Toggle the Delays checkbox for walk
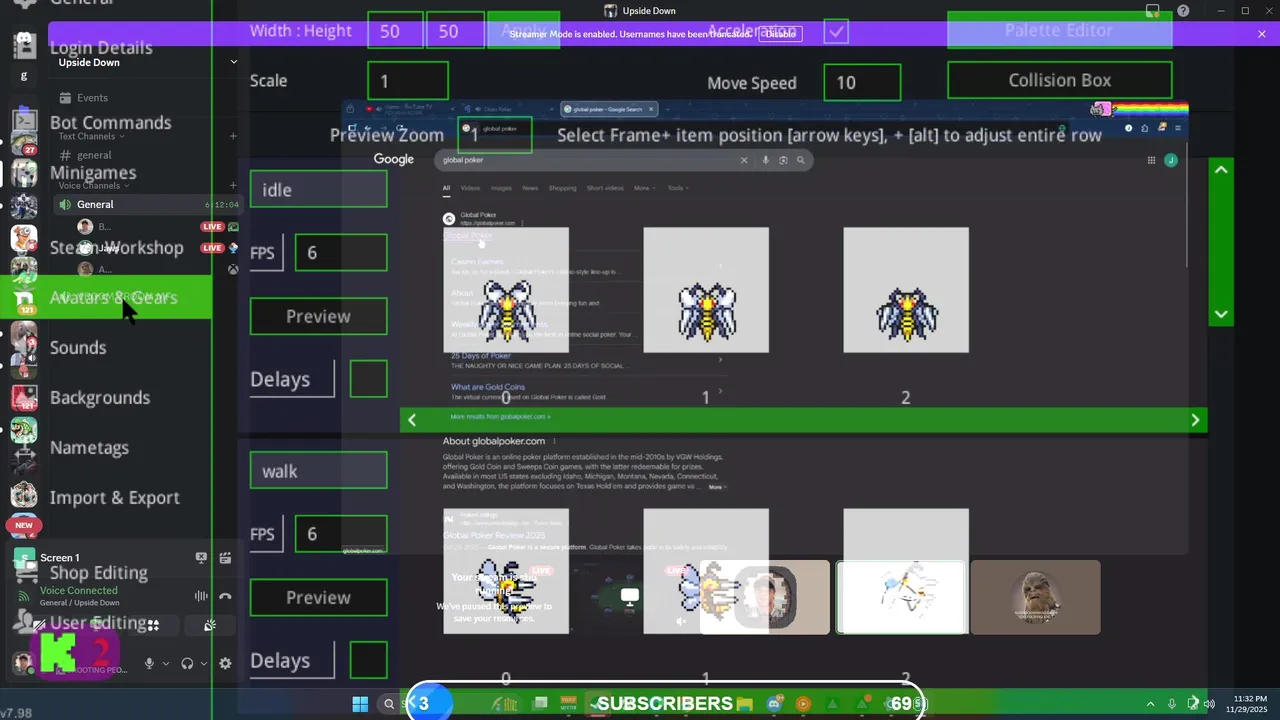This screenshot has width=1280, height=720. coord(368,660)
